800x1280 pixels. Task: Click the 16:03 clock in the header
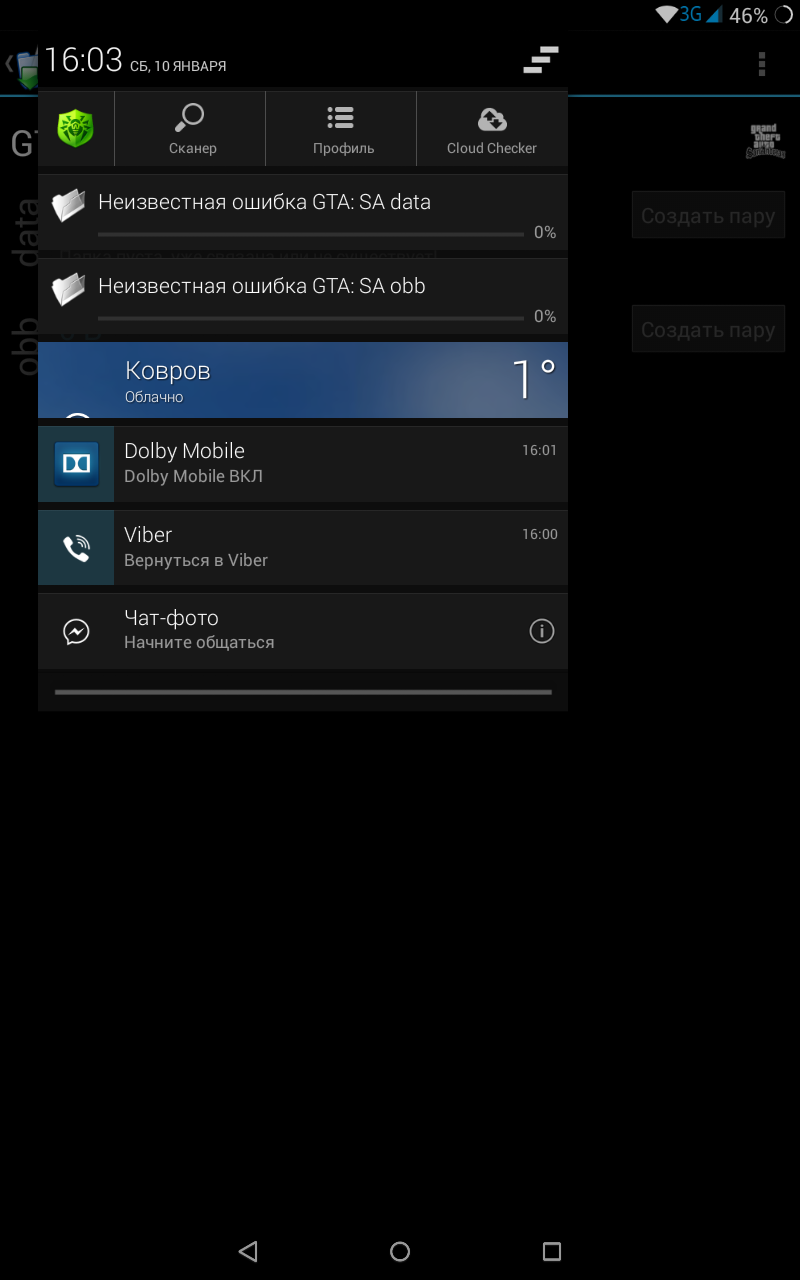click(83, 60)
